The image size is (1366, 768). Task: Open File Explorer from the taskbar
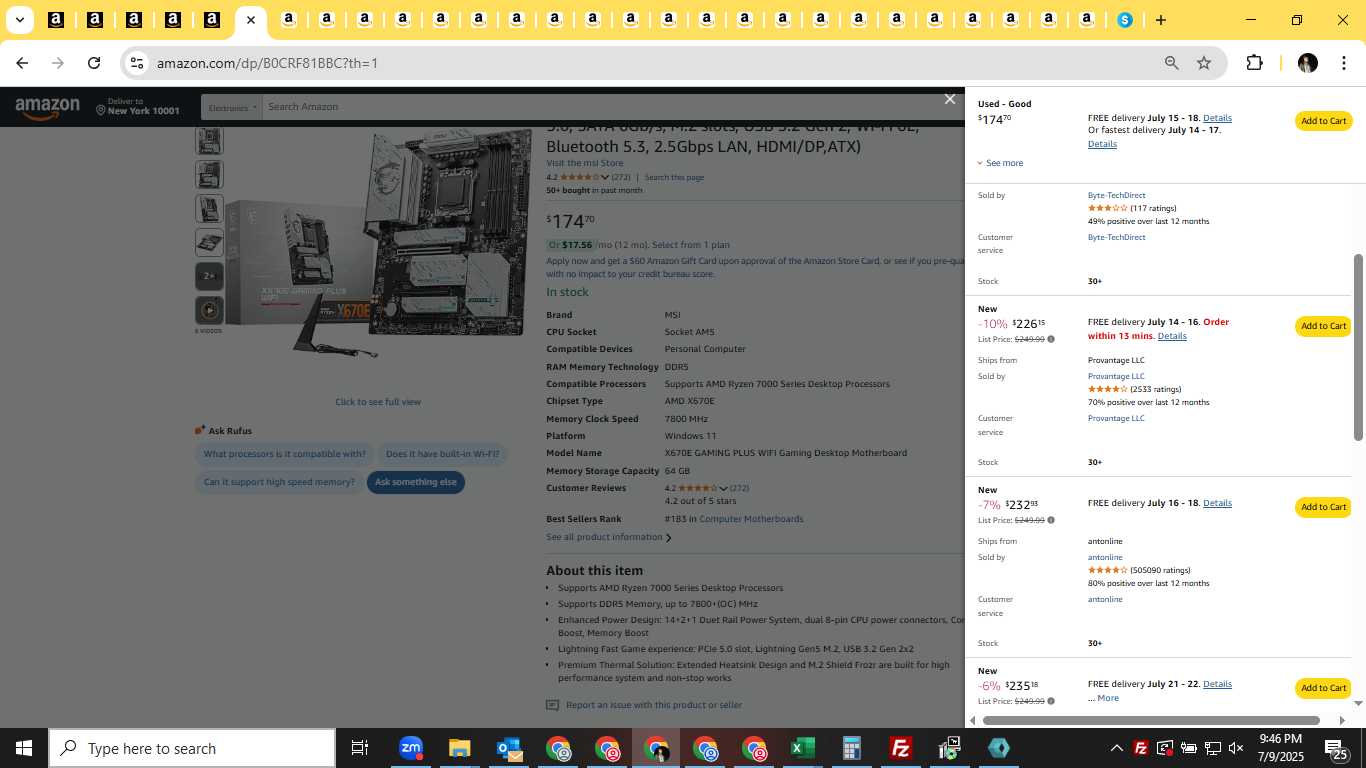459,748
